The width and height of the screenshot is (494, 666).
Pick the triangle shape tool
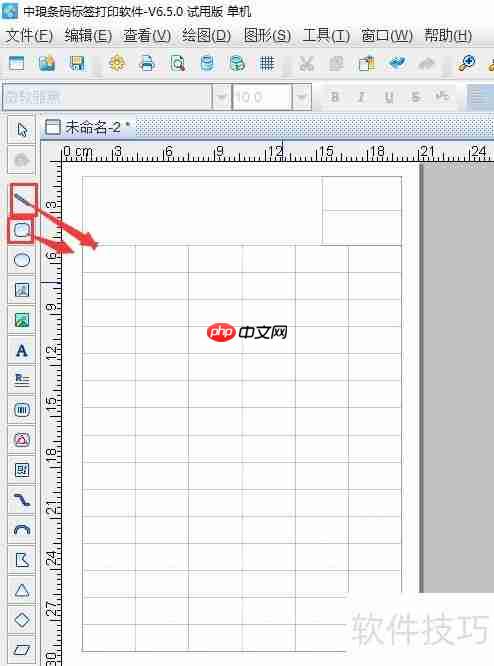(22, 590)
